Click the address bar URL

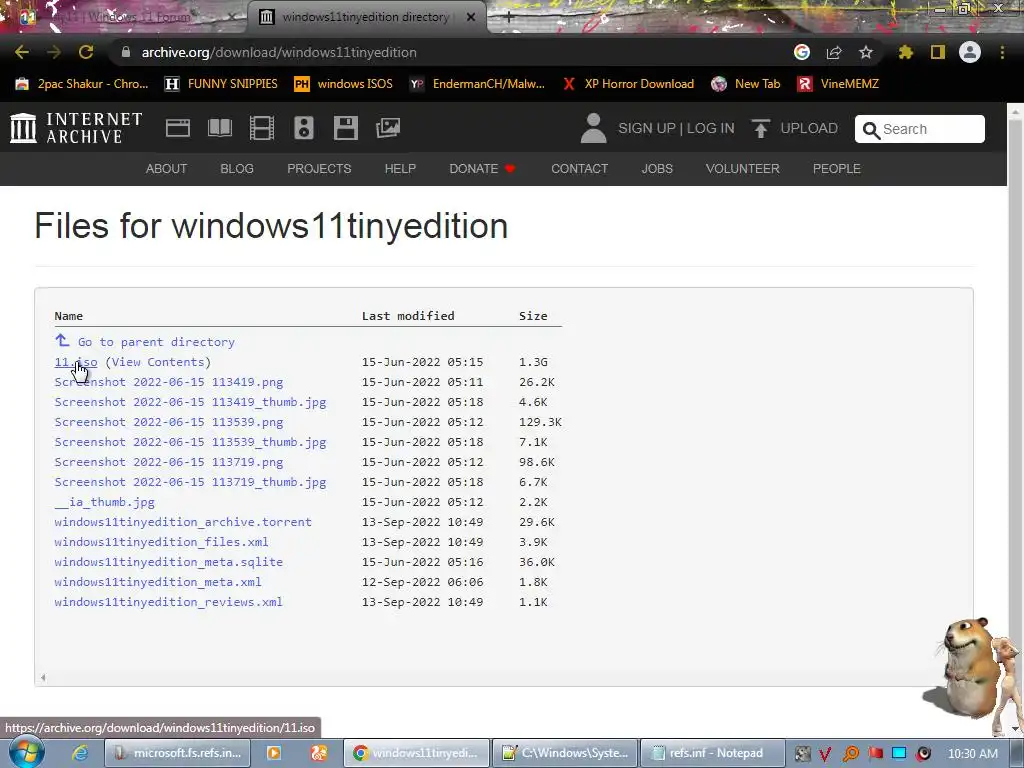[x=279, y=52]
